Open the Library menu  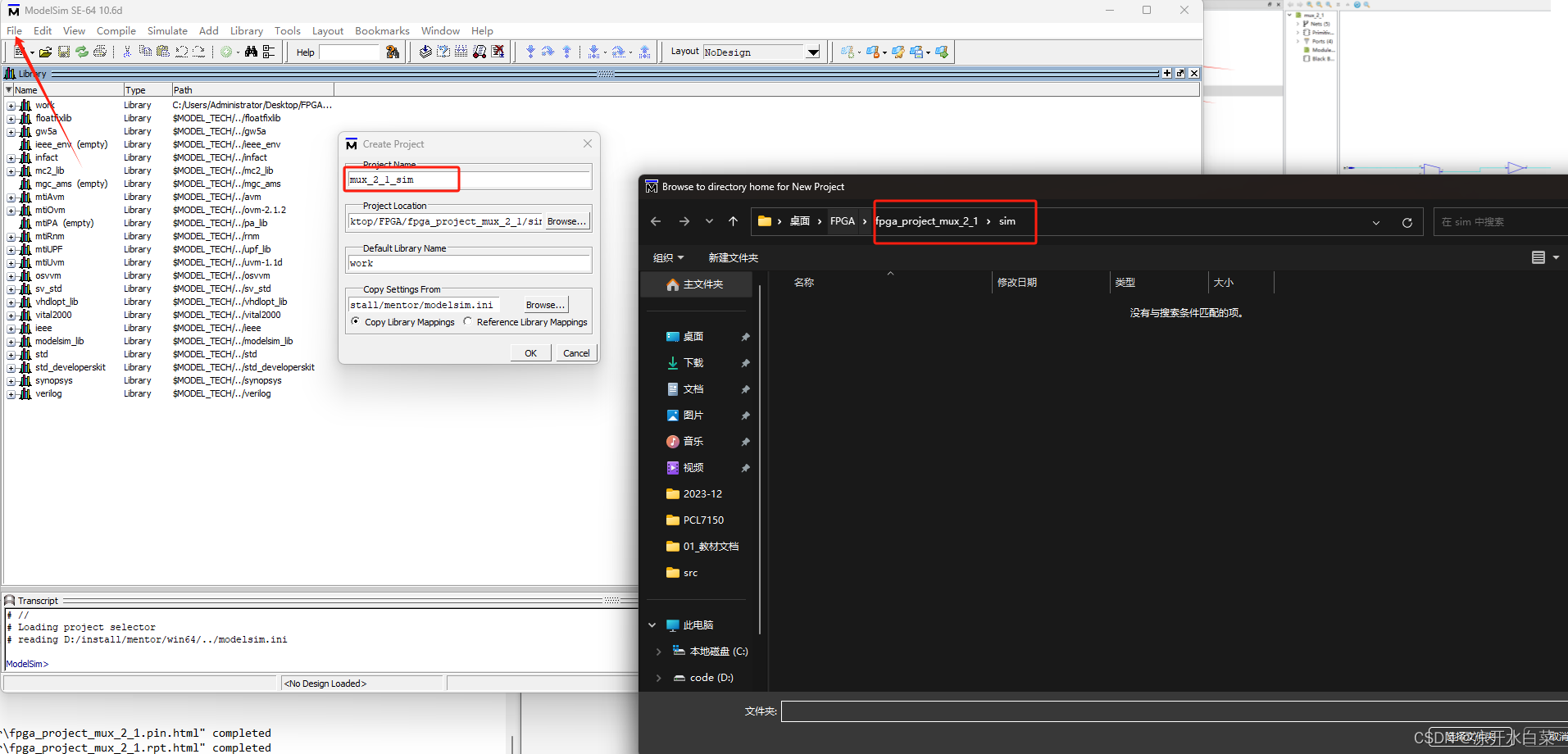tap(246, 30)
